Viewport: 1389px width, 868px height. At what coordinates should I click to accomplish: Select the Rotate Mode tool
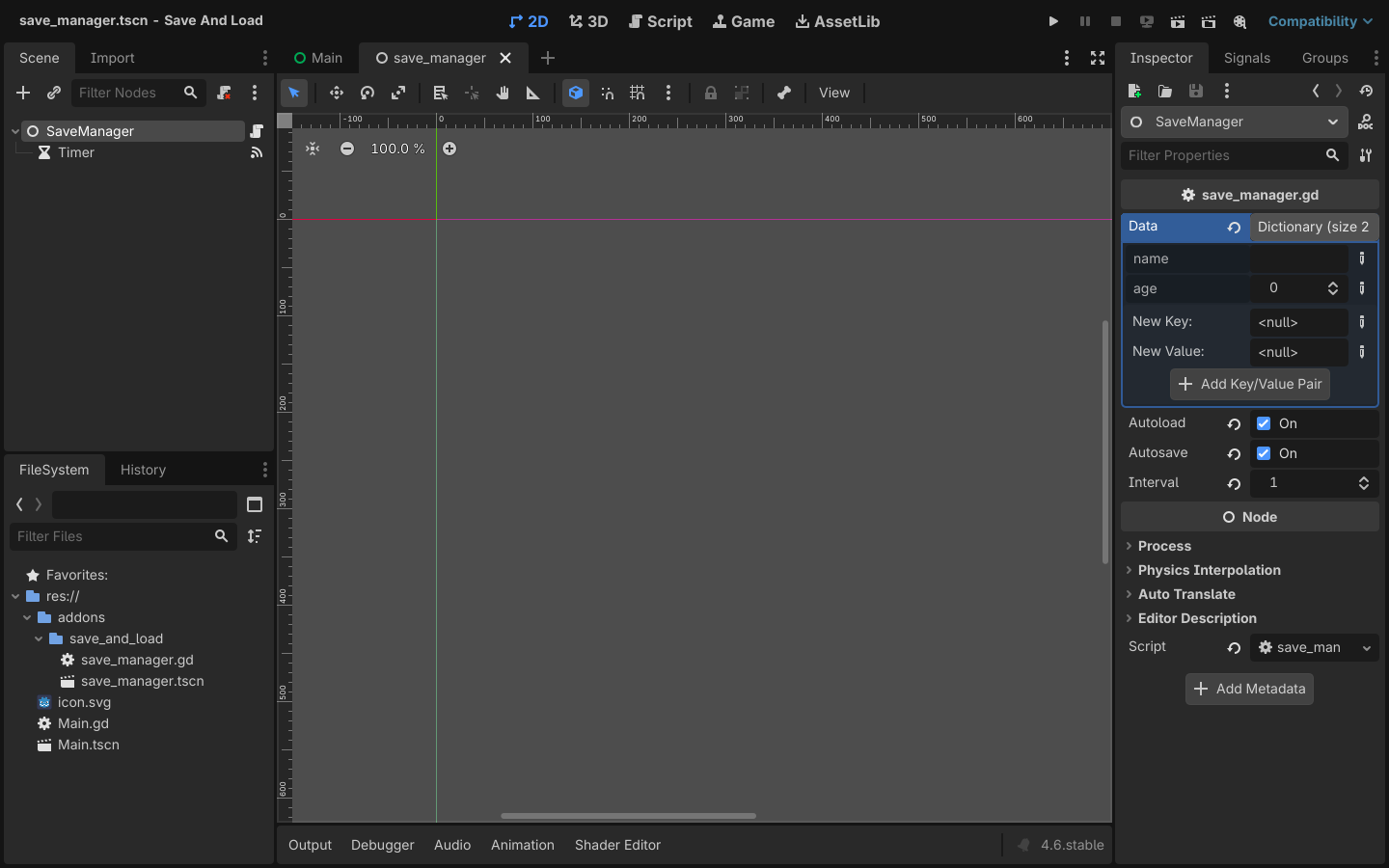click(x=368, y=93)
